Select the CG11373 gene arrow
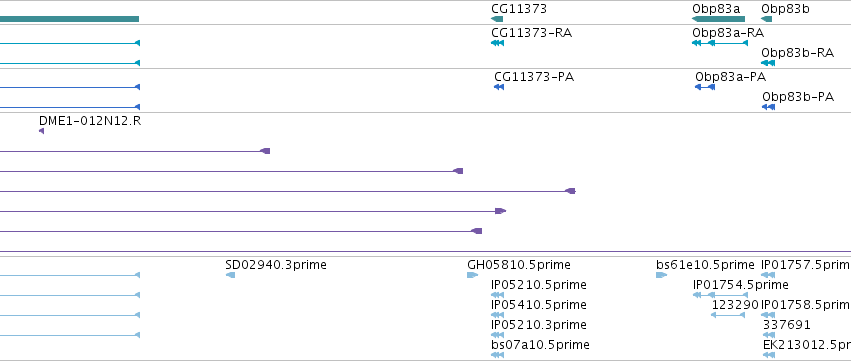Image resolution: width=851 pixels, height=361 pixels. click(x=497, y=19)
